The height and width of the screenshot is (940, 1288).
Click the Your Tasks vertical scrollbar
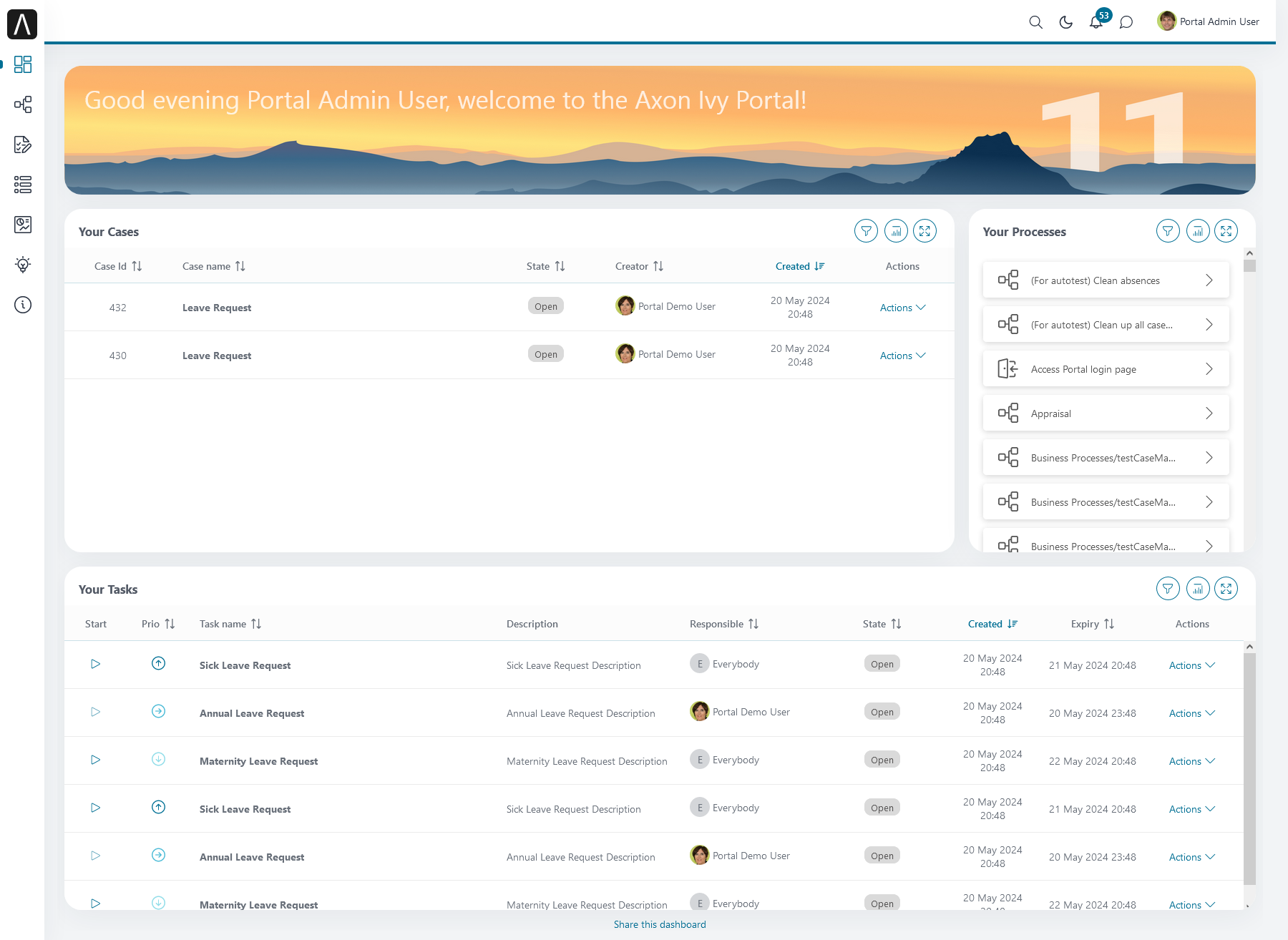[x=1249, y=769]
